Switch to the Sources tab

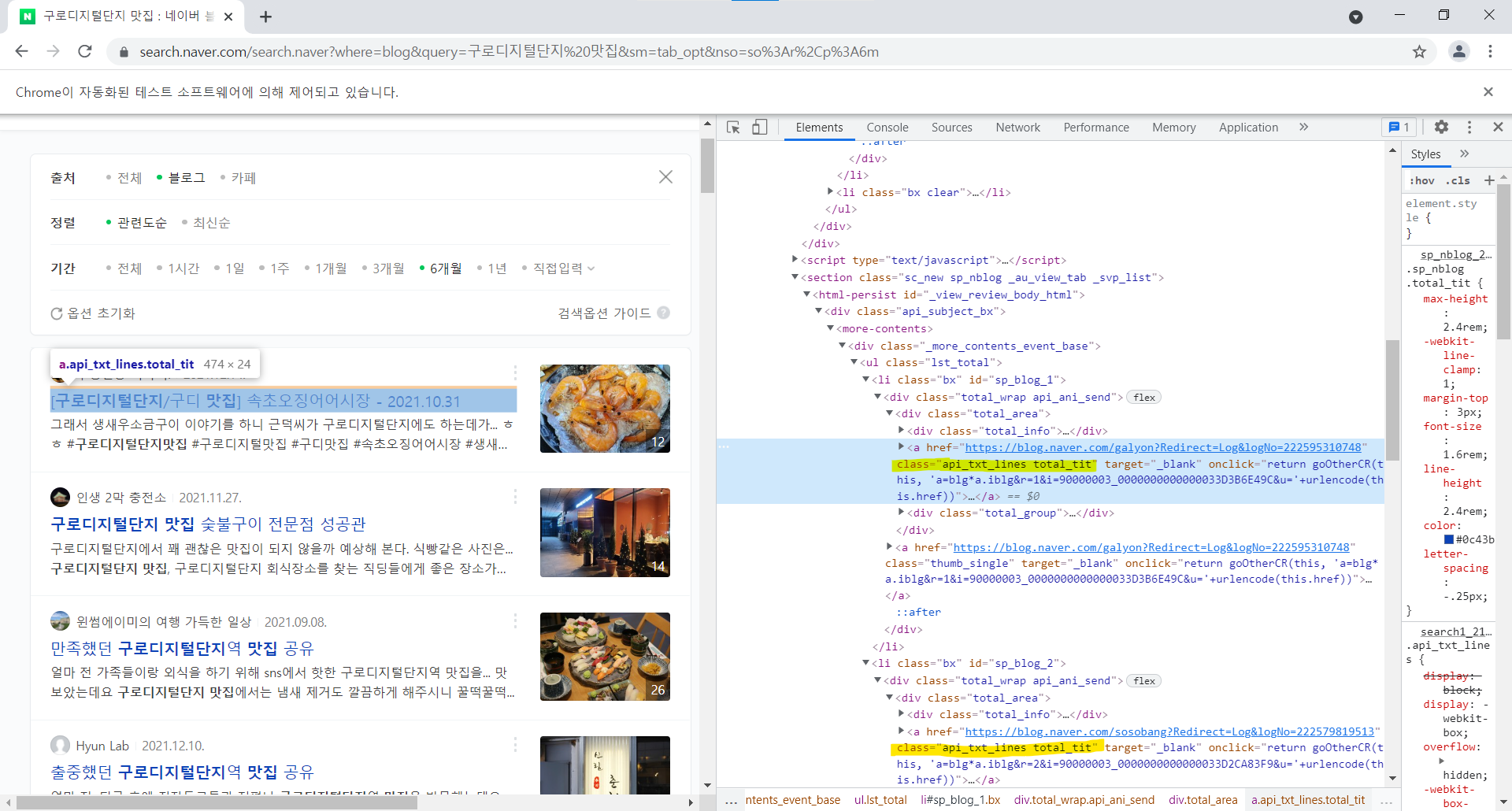click(951, 128)
